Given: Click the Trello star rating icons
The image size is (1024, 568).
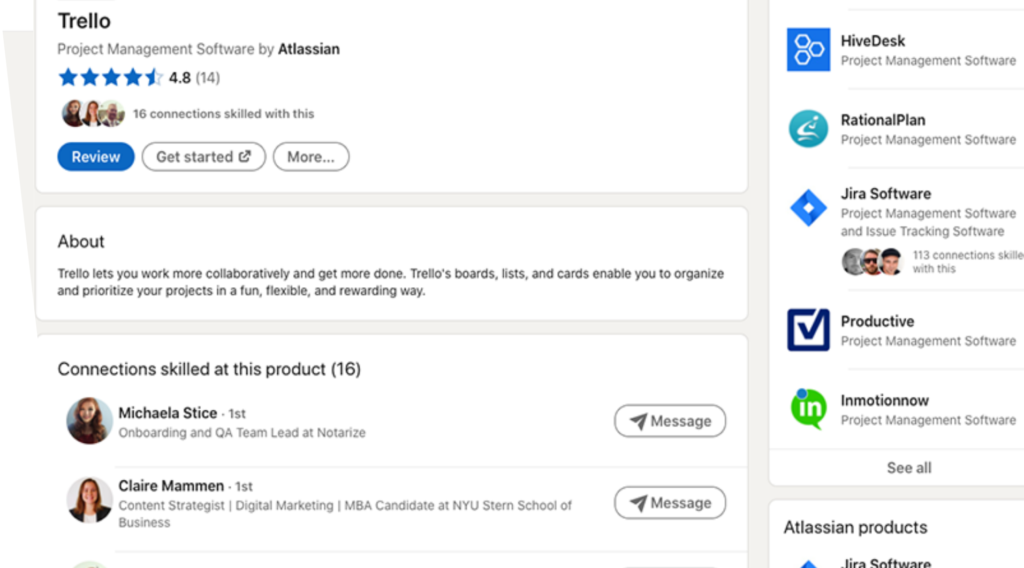Looking at the screenshot, I should click(110, 78).
